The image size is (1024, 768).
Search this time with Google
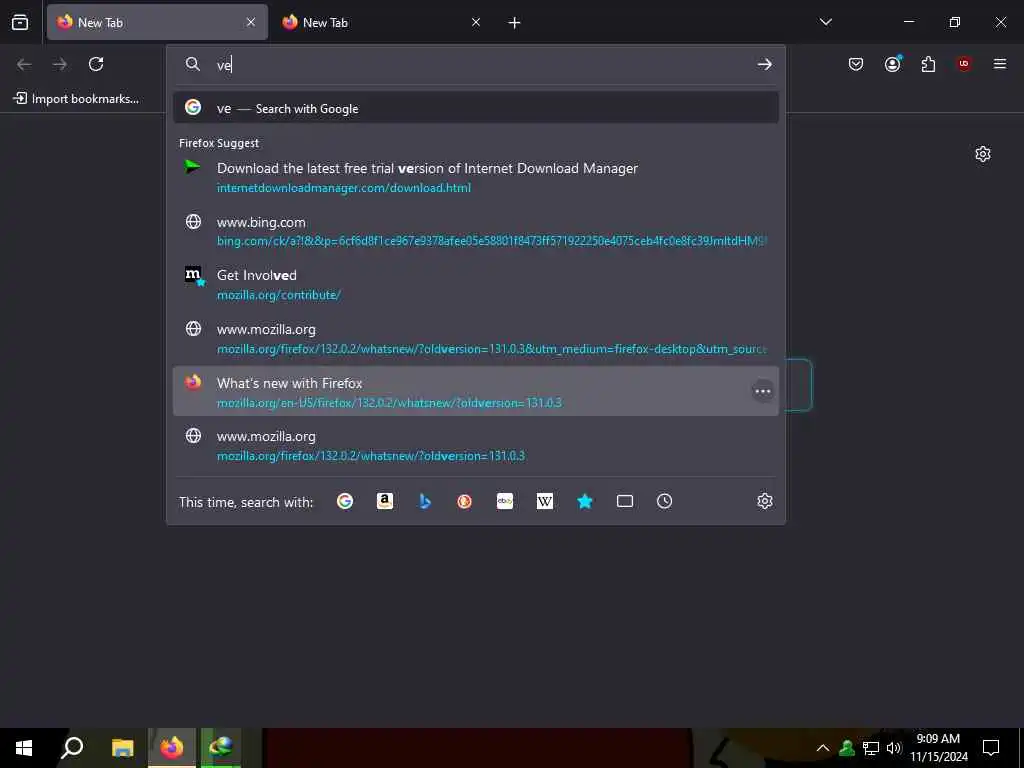(x=345, y=501)
